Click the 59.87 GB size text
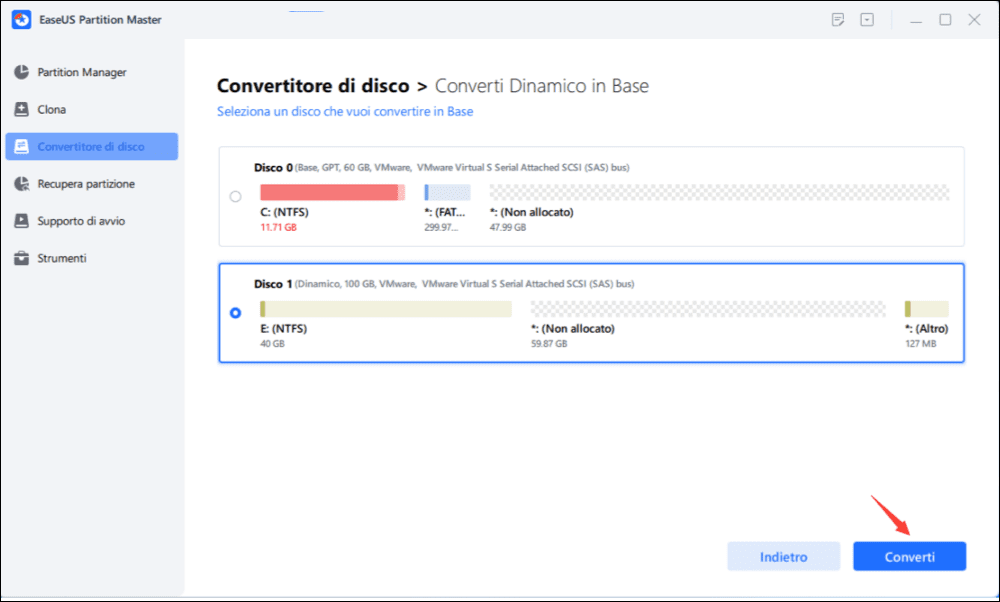The width and height of the screenshot is (1000, 602). (x=549, y=344)
